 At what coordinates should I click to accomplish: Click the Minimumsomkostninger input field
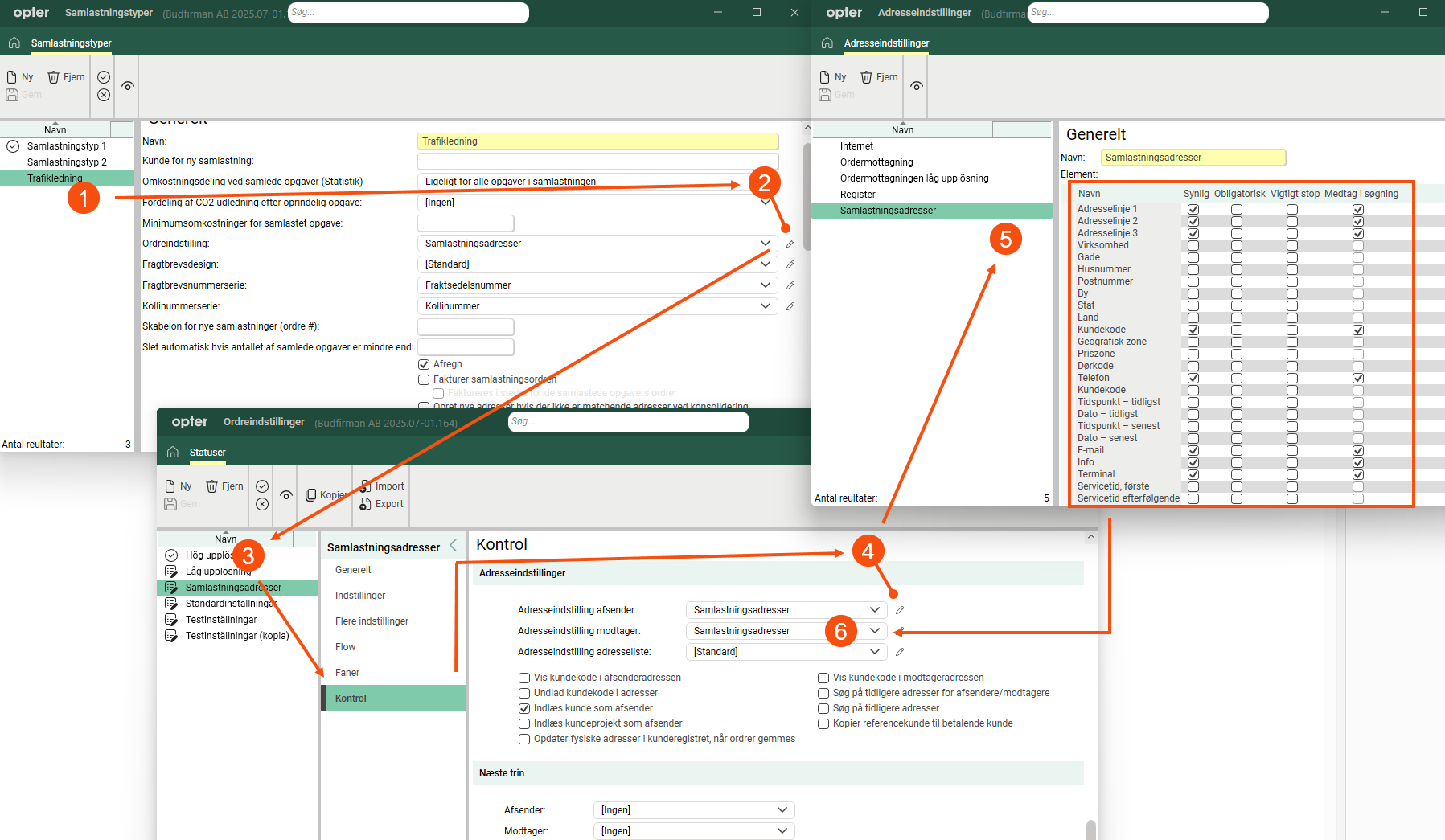point(466,223)
